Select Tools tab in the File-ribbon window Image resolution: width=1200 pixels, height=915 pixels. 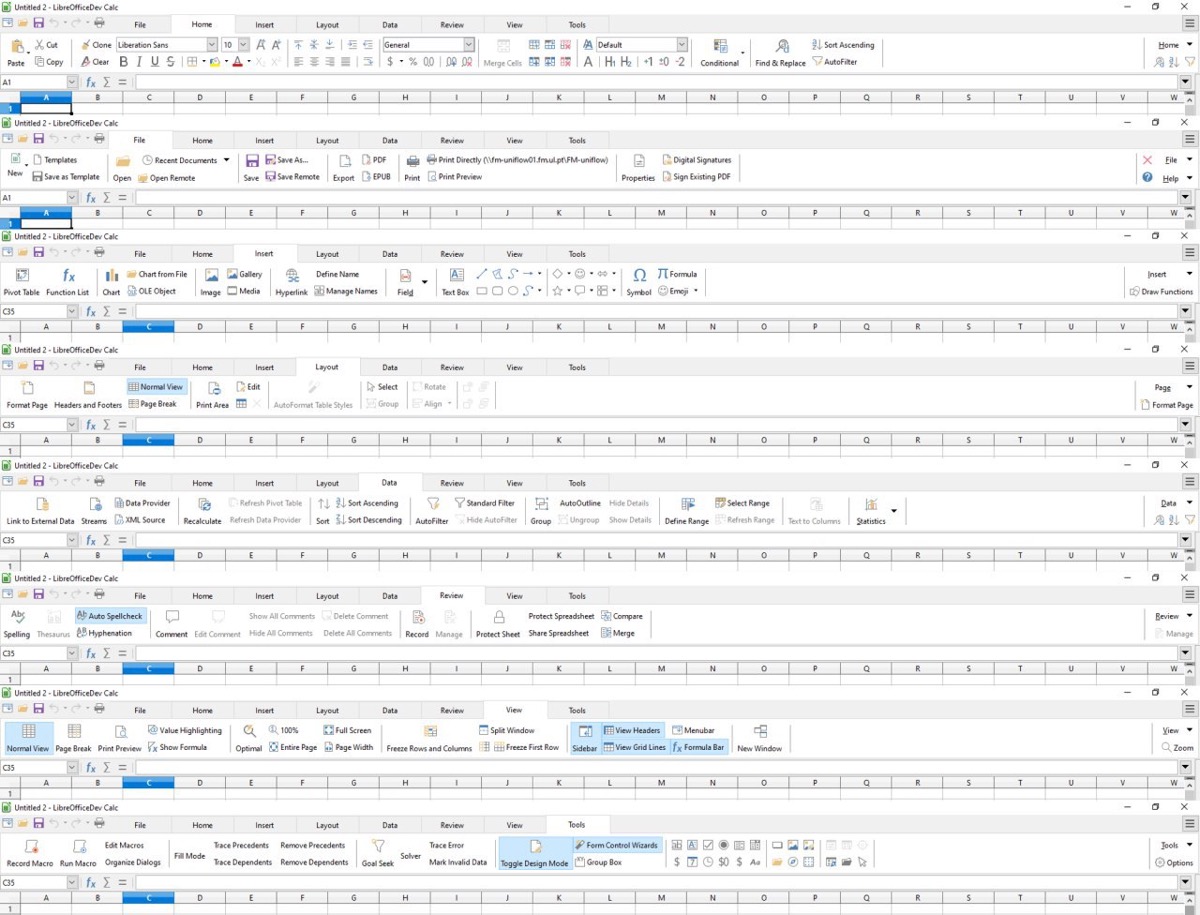(x=577, y=140)
